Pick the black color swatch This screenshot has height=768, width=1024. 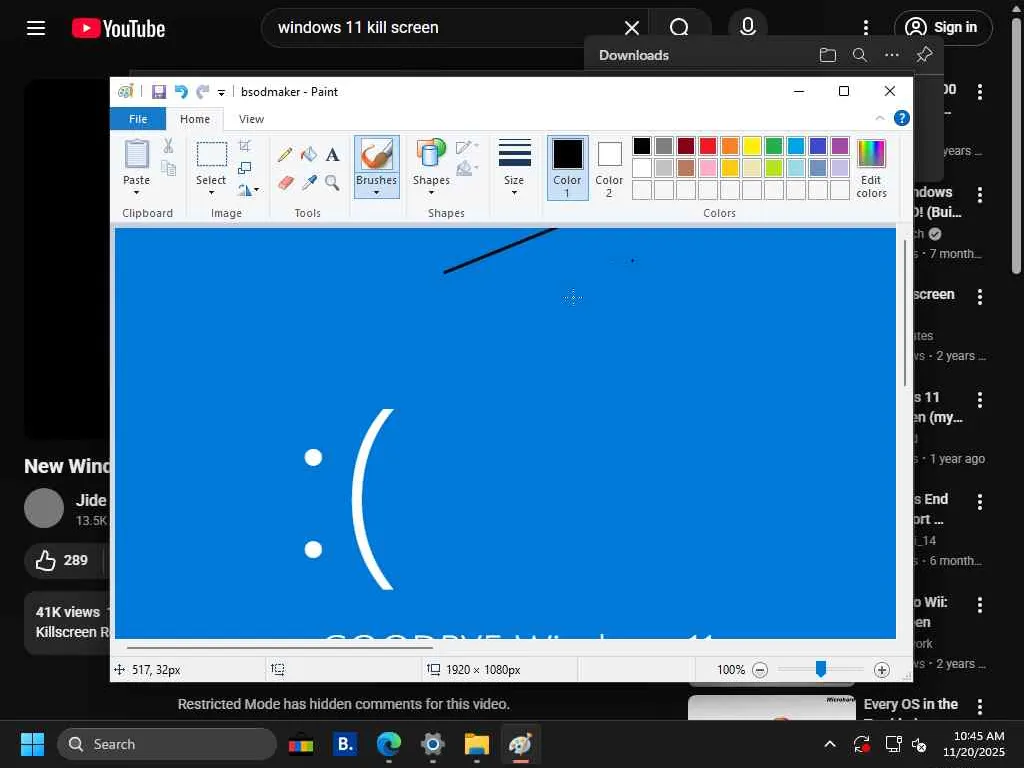[x=642, y=146]
